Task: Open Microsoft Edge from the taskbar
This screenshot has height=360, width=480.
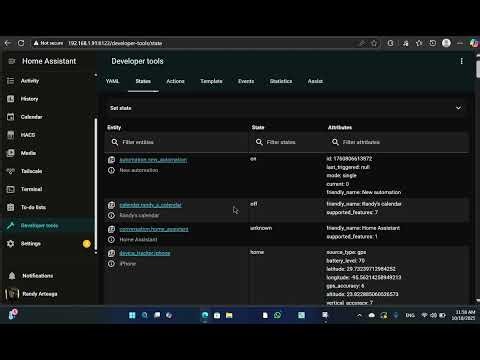Action: click(x=205, y=315)
